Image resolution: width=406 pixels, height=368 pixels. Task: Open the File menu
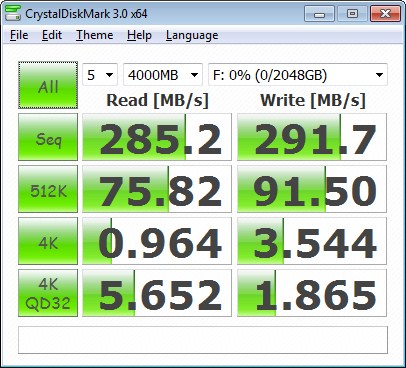coord(19,35)
